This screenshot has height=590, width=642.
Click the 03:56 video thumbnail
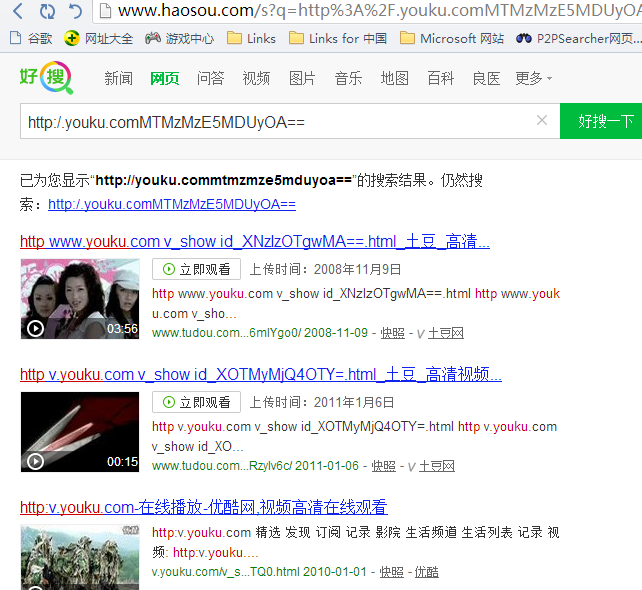pyautogui.click(x=80, y=299)
